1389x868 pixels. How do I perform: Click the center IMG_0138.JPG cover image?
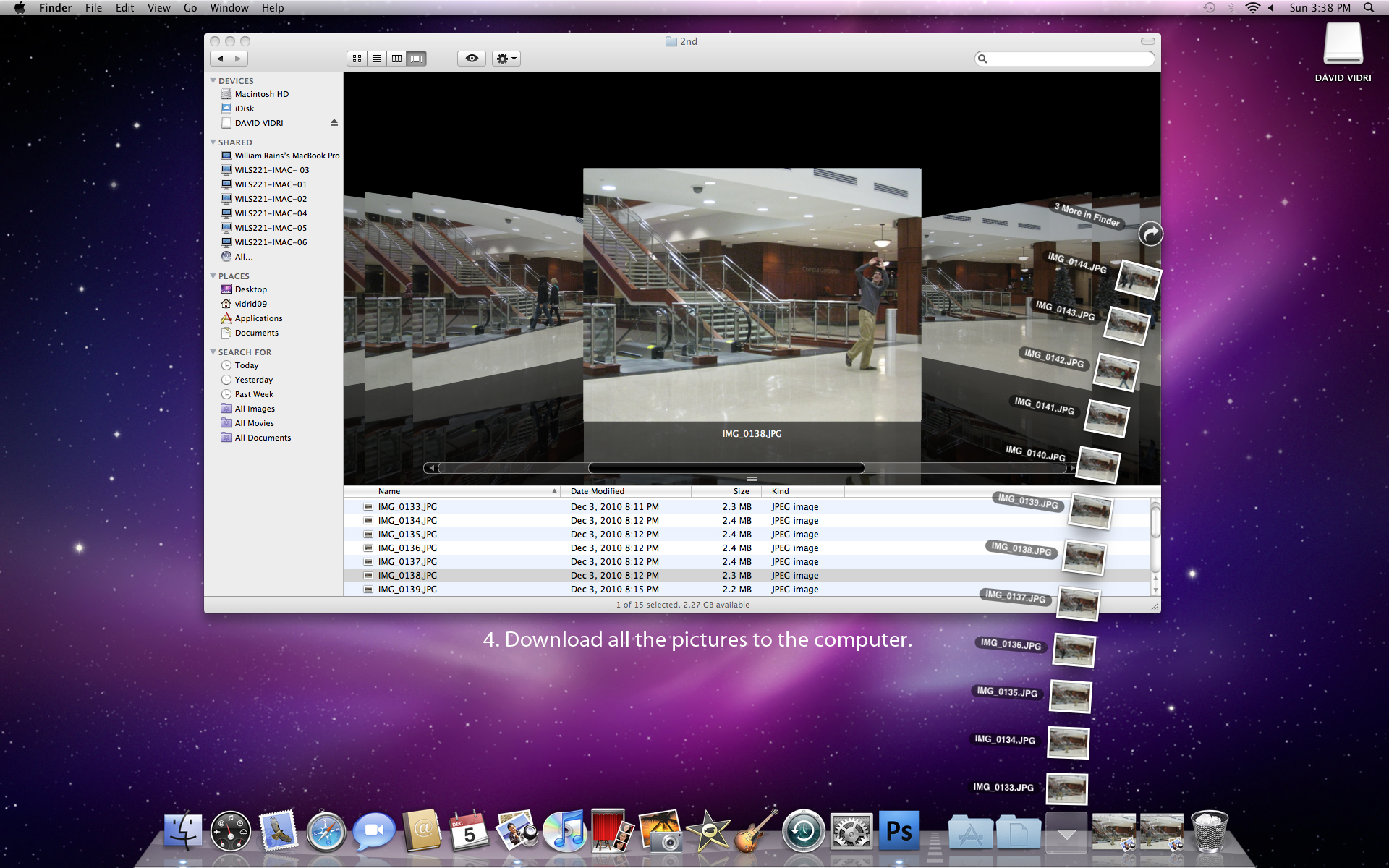(752, 294)
